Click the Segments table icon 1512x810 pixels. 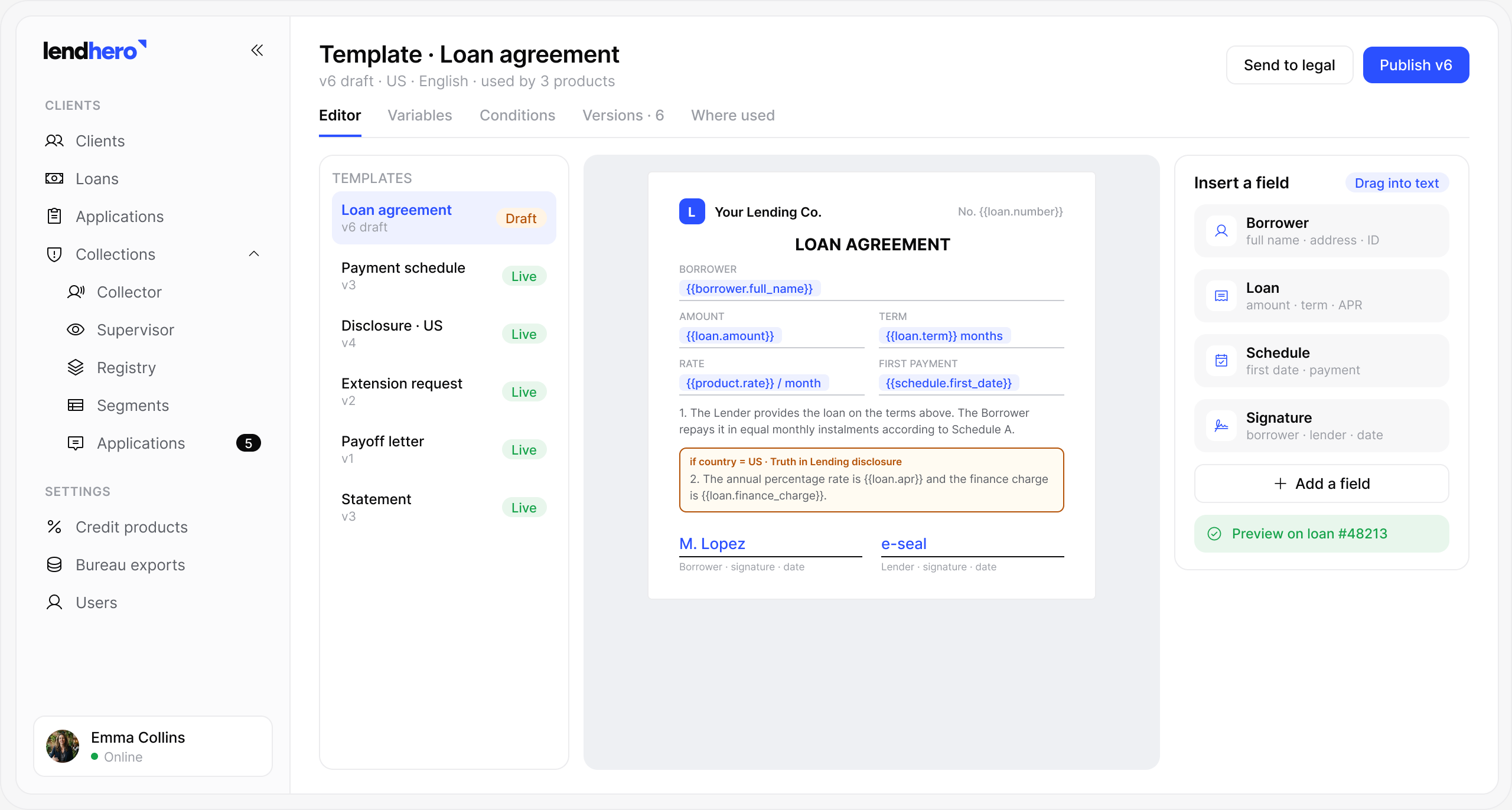click(x=76, y=405)
